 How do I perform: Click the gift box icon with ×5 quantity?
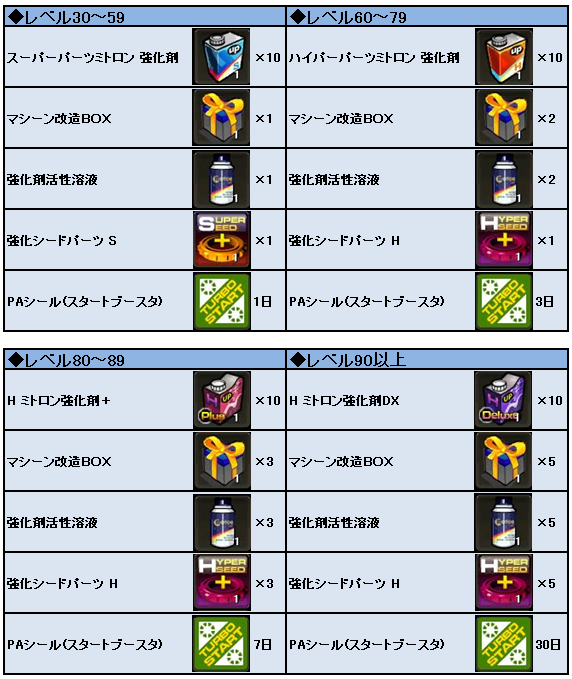click(x=503, y=461)
